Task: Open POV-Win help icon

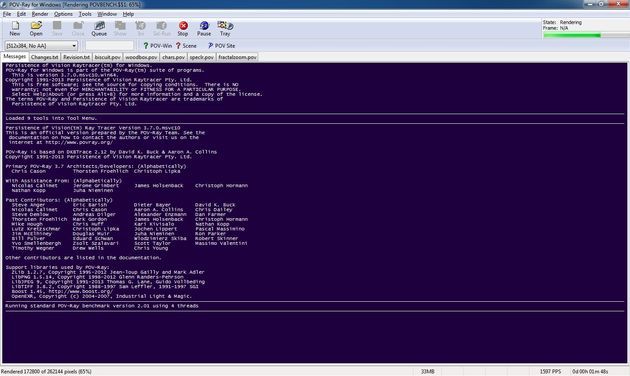Action: [x=158, y=46]
